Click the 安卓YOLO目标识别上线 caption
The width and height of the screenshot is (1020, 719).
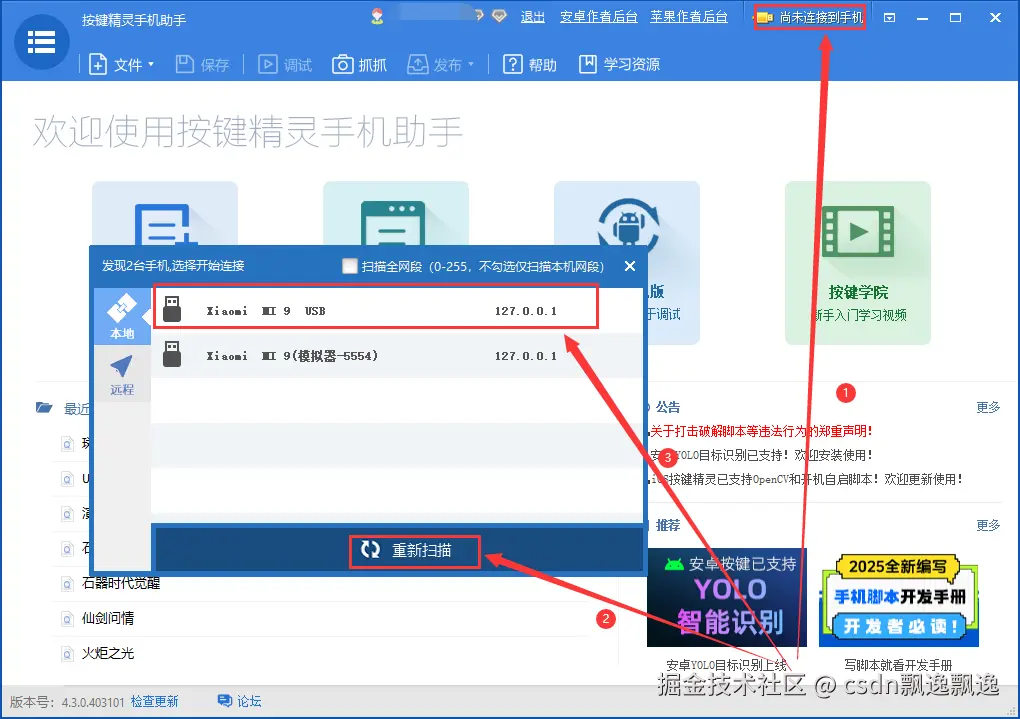(x=727, y=665)
